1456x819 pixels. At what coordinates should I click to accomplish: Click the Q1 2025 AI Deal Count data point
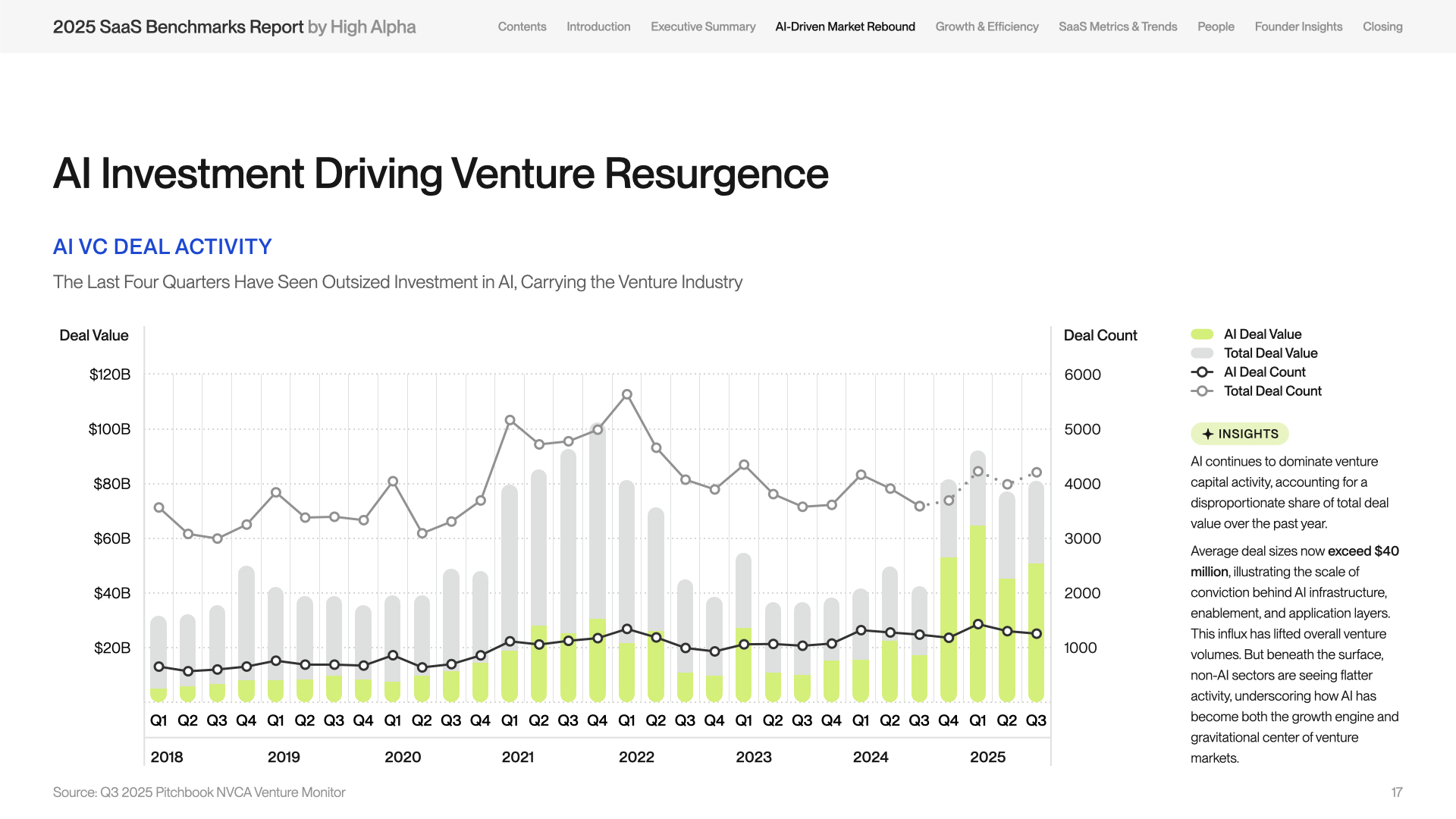point(978,624)
